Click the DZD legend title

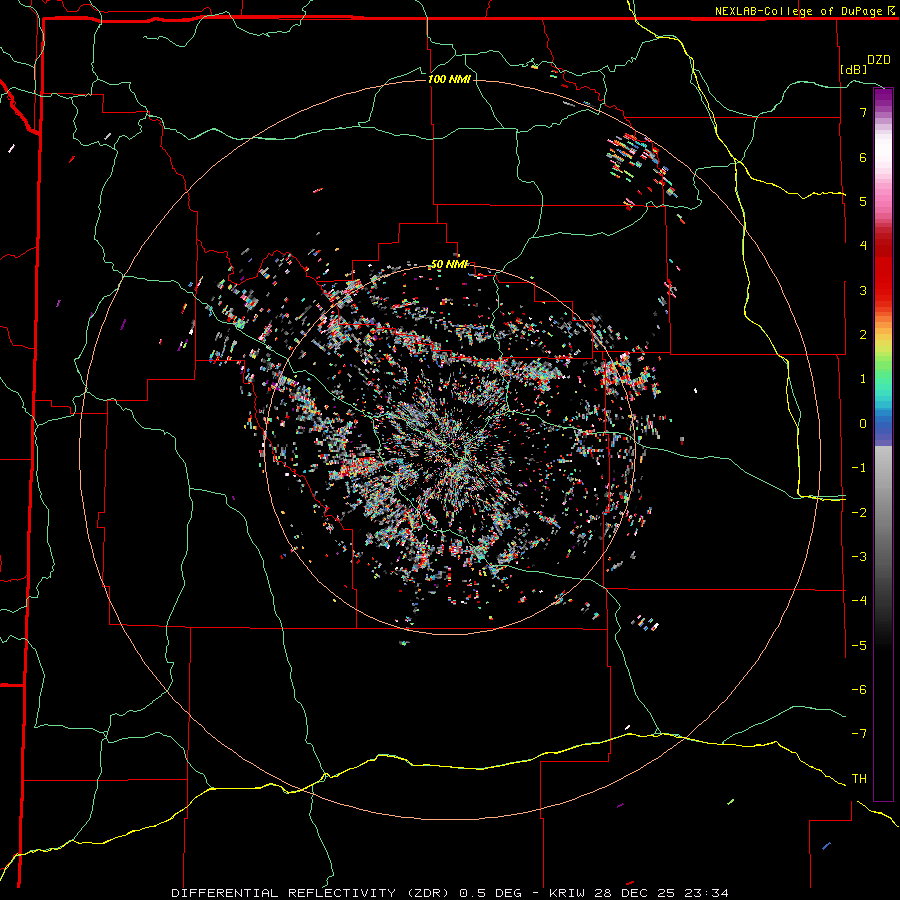(879, 60)
